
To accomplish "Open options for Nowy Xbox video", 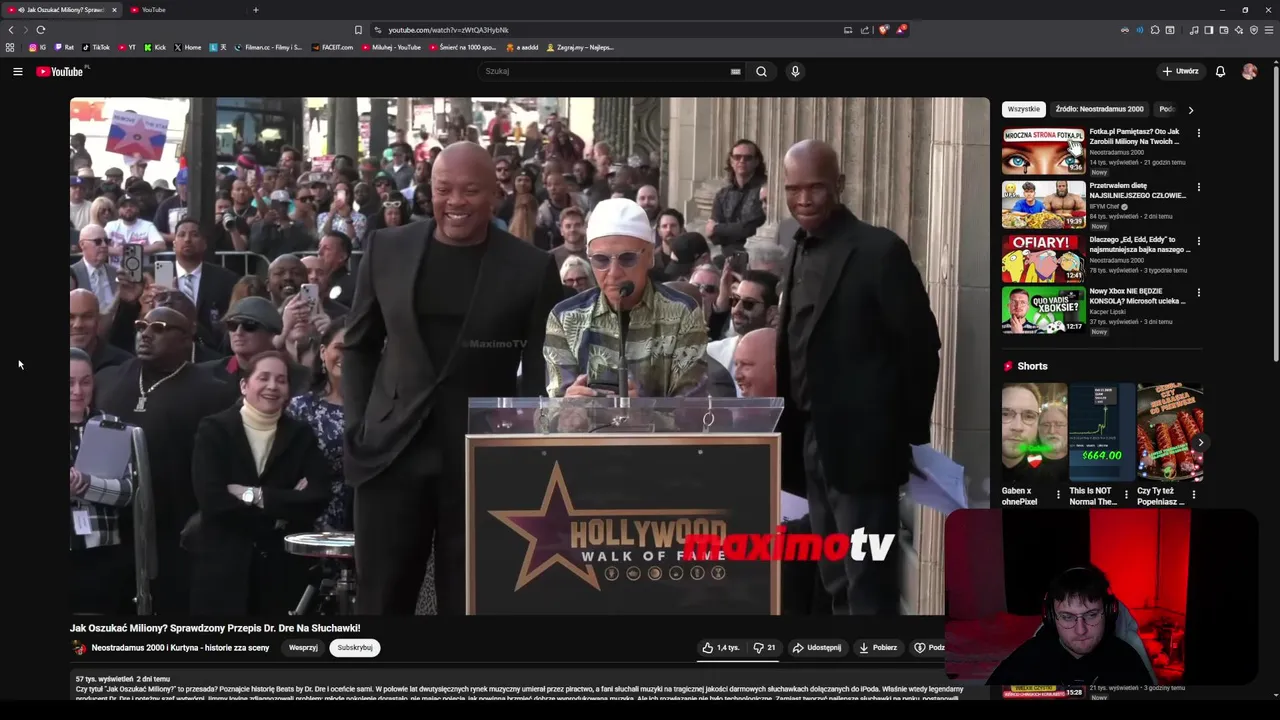I will click(x=1198, y=293).
